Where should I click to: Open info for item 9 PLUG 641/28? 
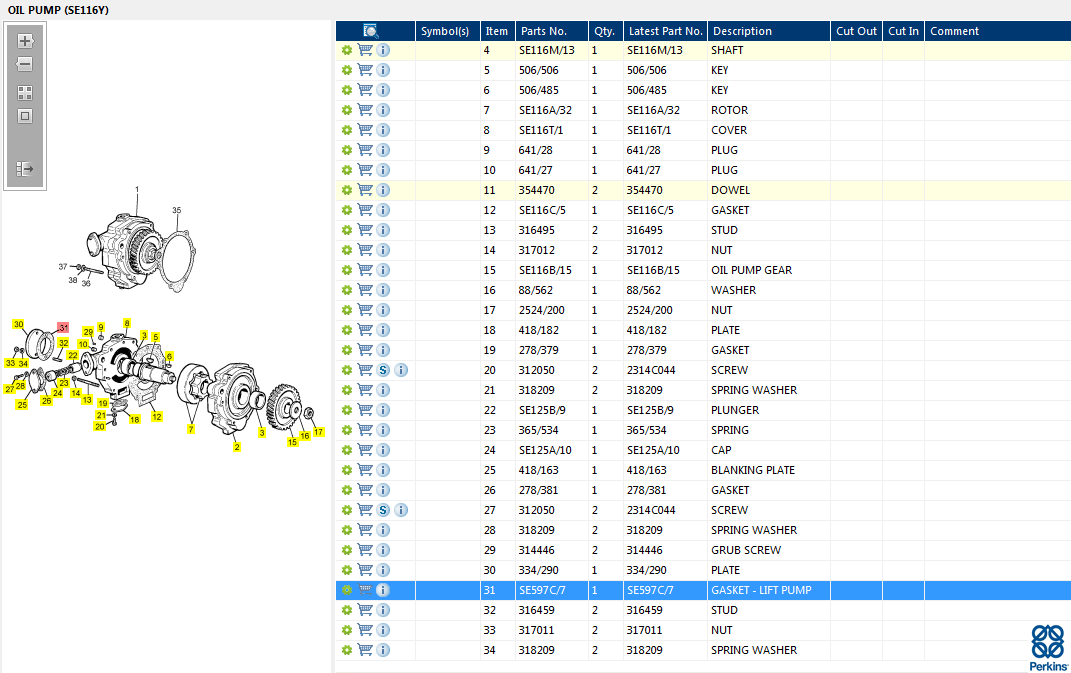[383, 150]
